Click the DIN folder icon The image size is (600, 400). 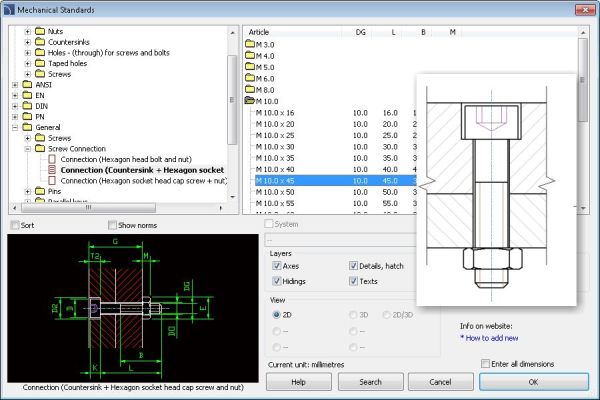click(27, 106)
